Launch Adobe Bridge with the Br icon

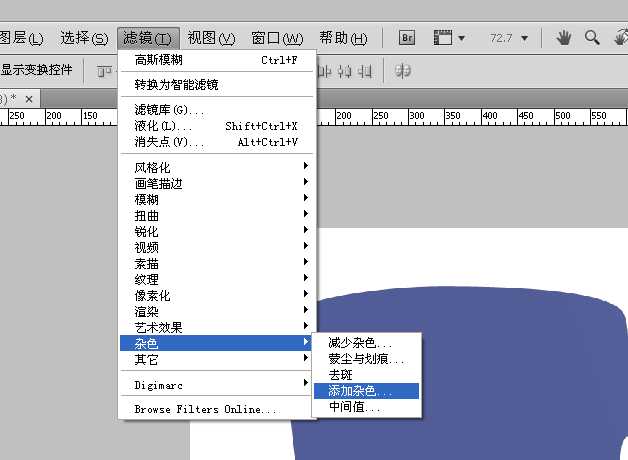pyautogui.click(x=407, y=38)
